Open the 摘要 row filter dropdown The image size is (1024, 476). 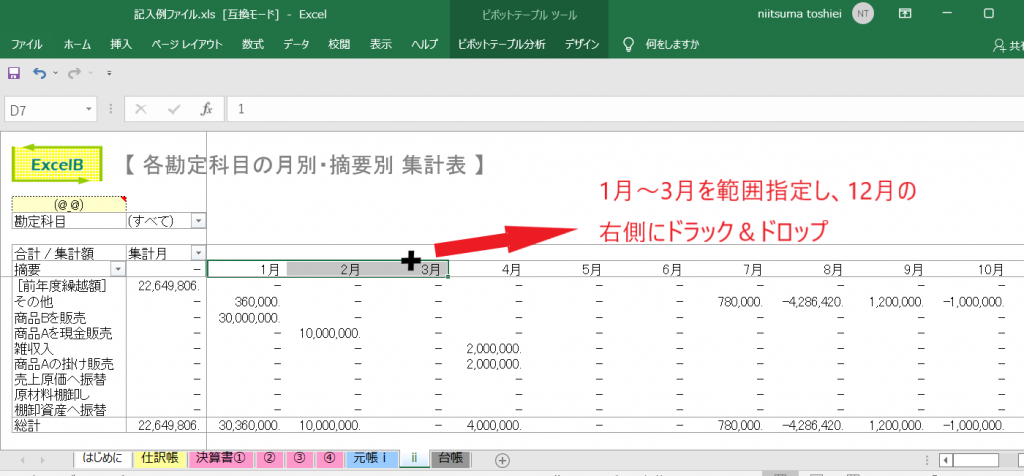[x=118, y=268]
